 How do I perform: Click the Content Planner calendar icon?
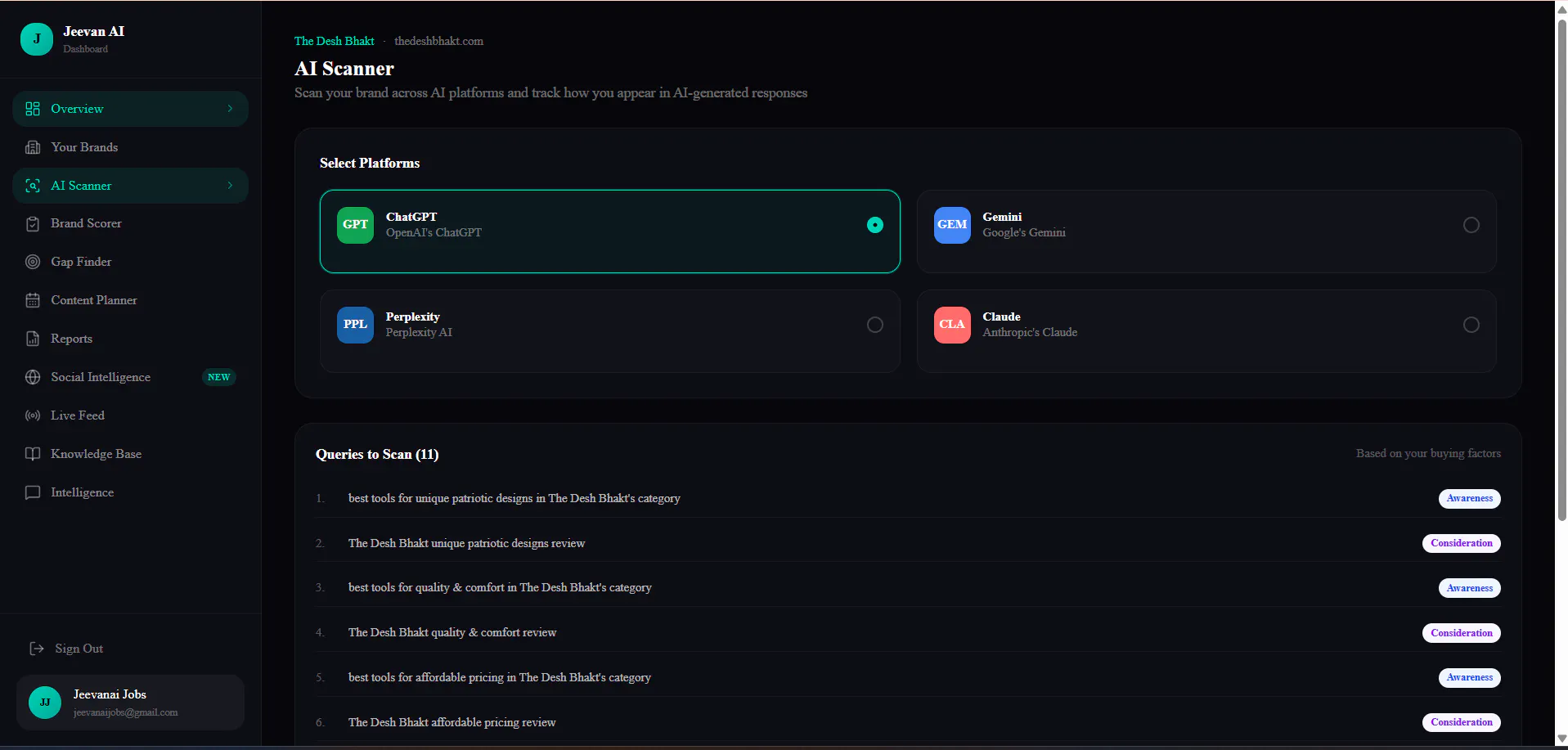point(33,300)
